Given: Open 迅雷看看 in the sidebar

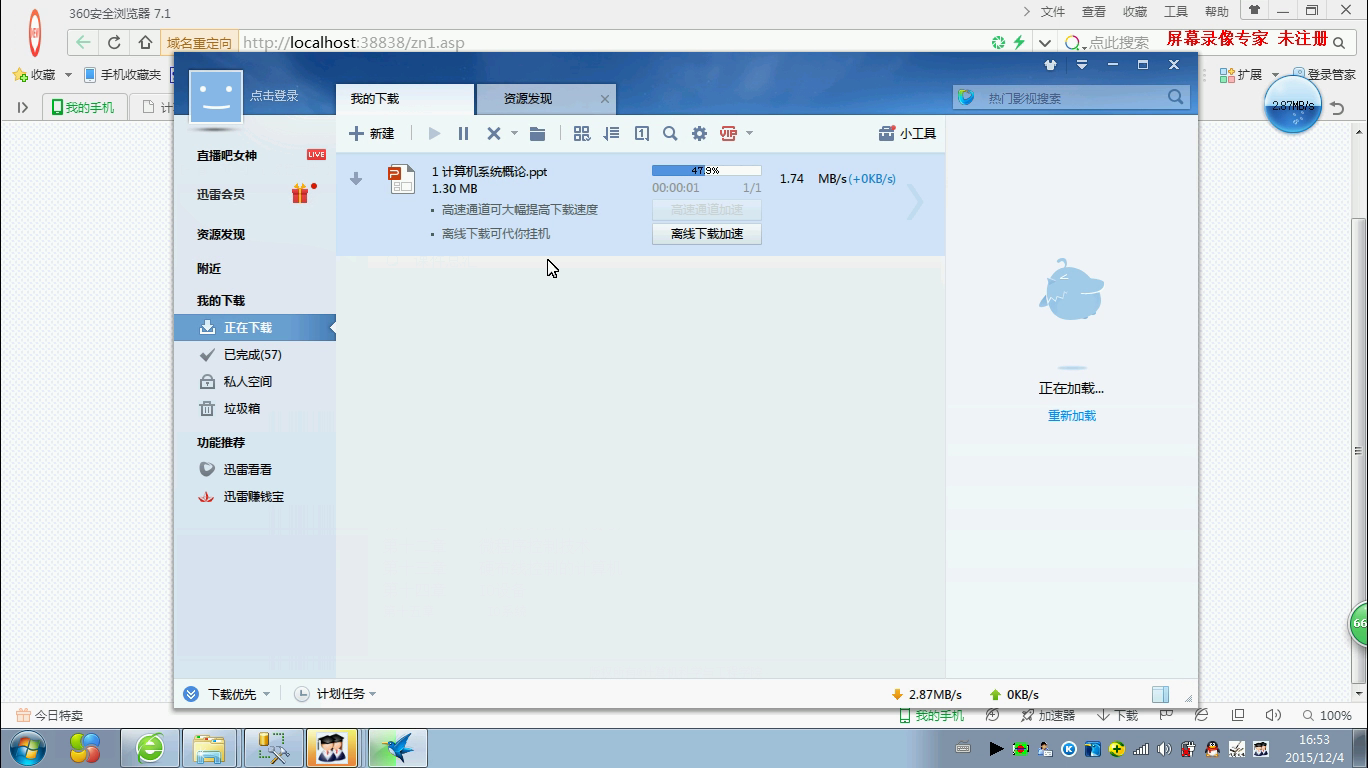Looking at the screenshot, I should (x=248, y=469).
